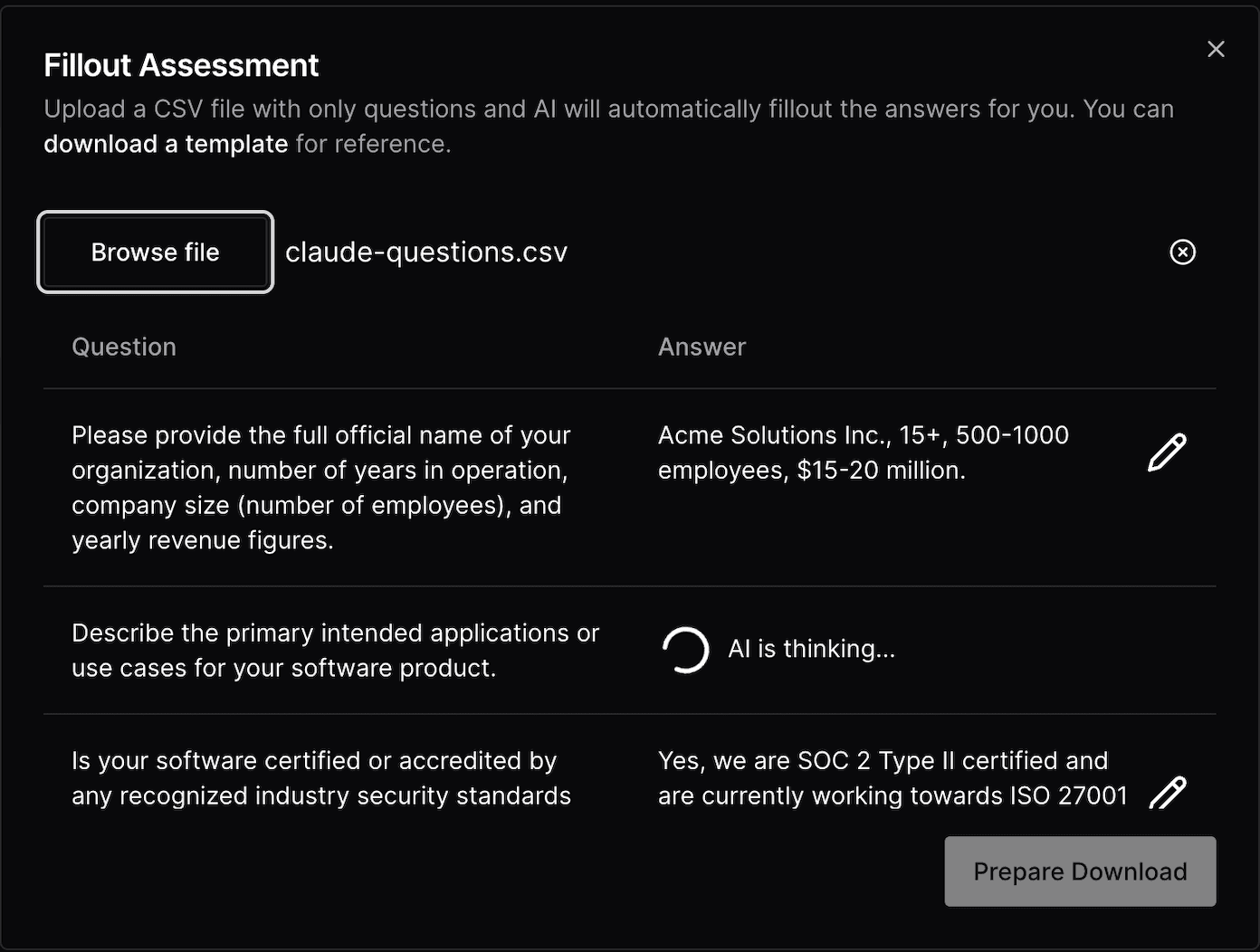Select the organization name question text
This screenshot has height=952, width=1260.
click(x=320, y=488)
